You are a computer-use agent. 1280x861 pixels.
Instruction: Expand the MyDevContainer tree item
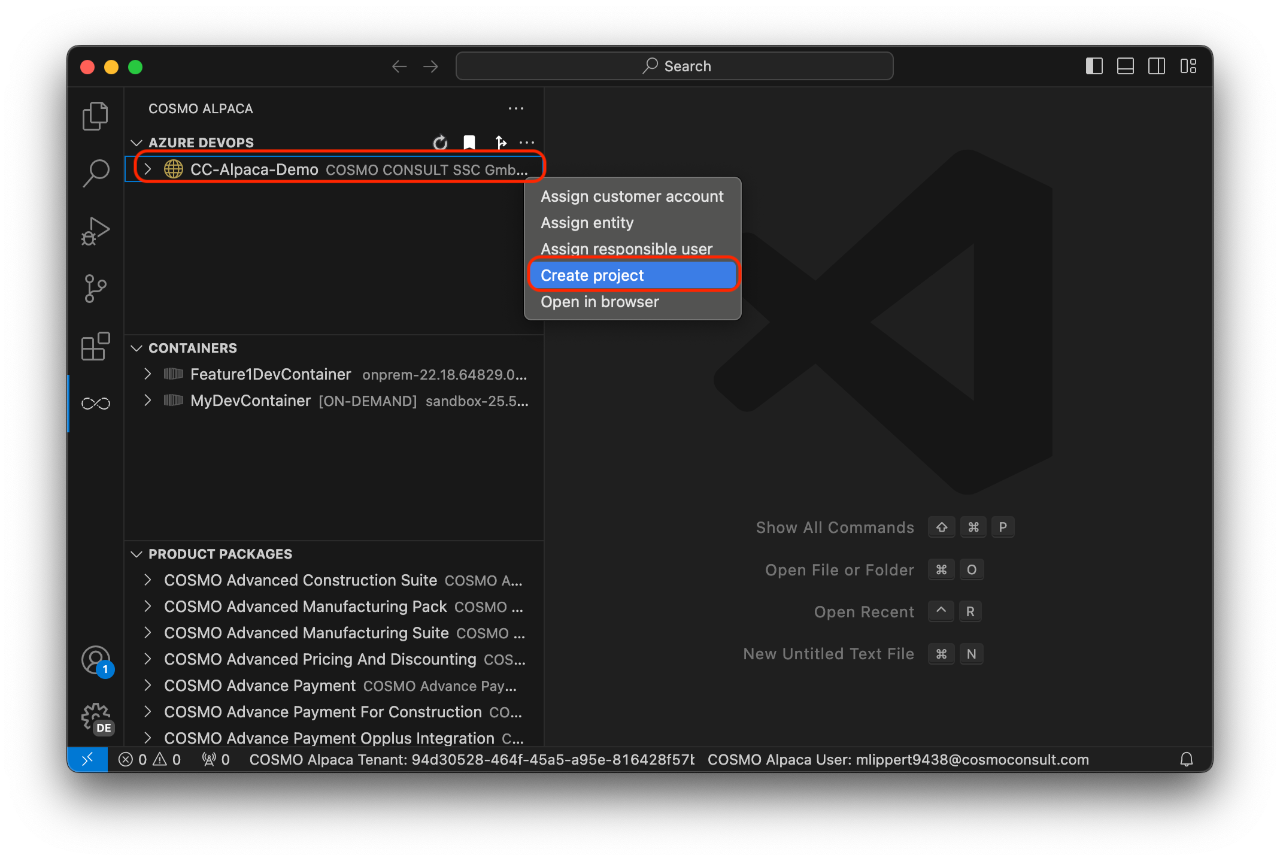[148, 400]
